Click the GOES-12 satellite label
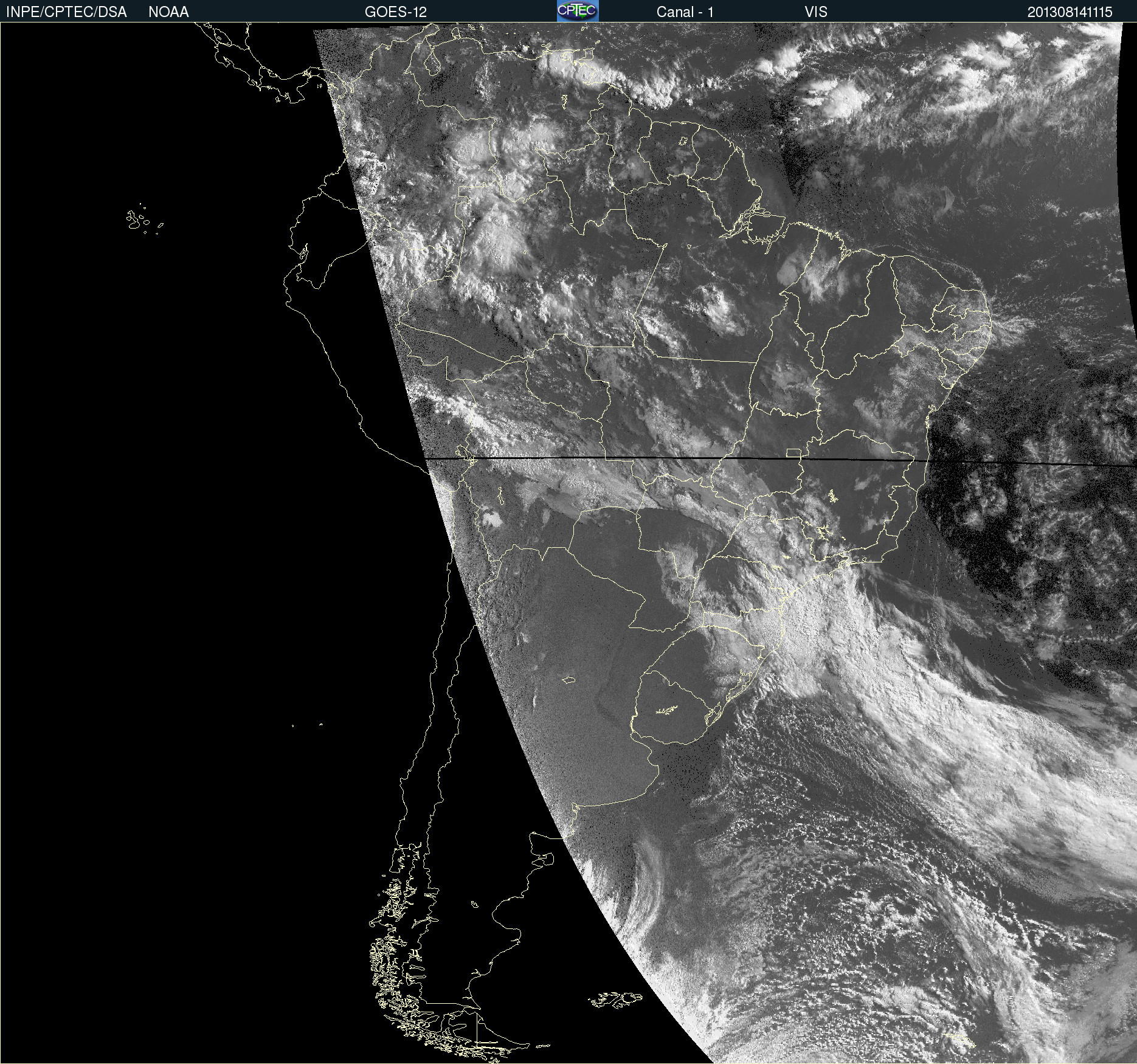The image size is (1137, 1064). tap(396, 12)
